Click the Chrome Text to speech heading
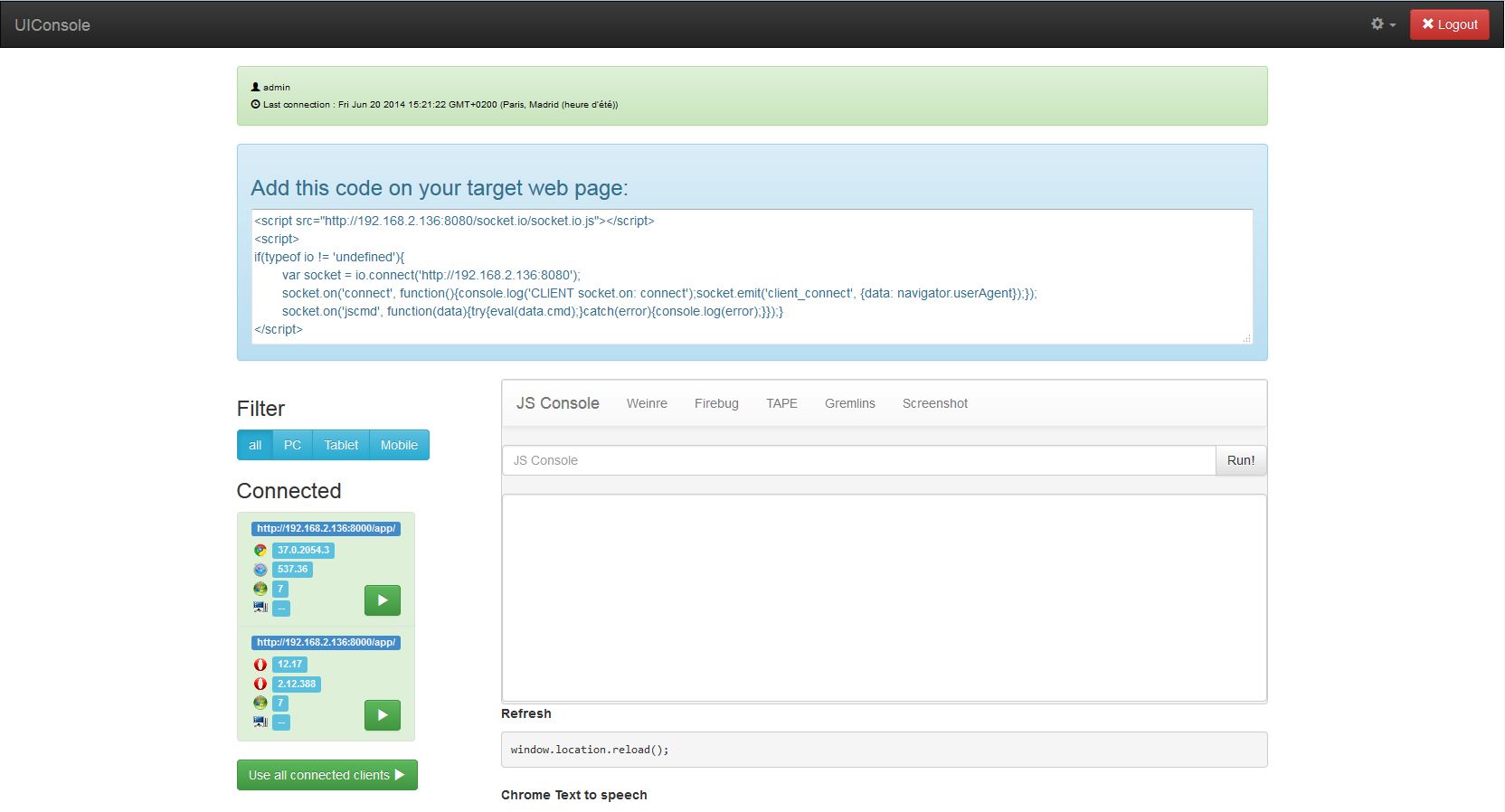The height and width of the screenshot is (812, 1505). point(574,795)
